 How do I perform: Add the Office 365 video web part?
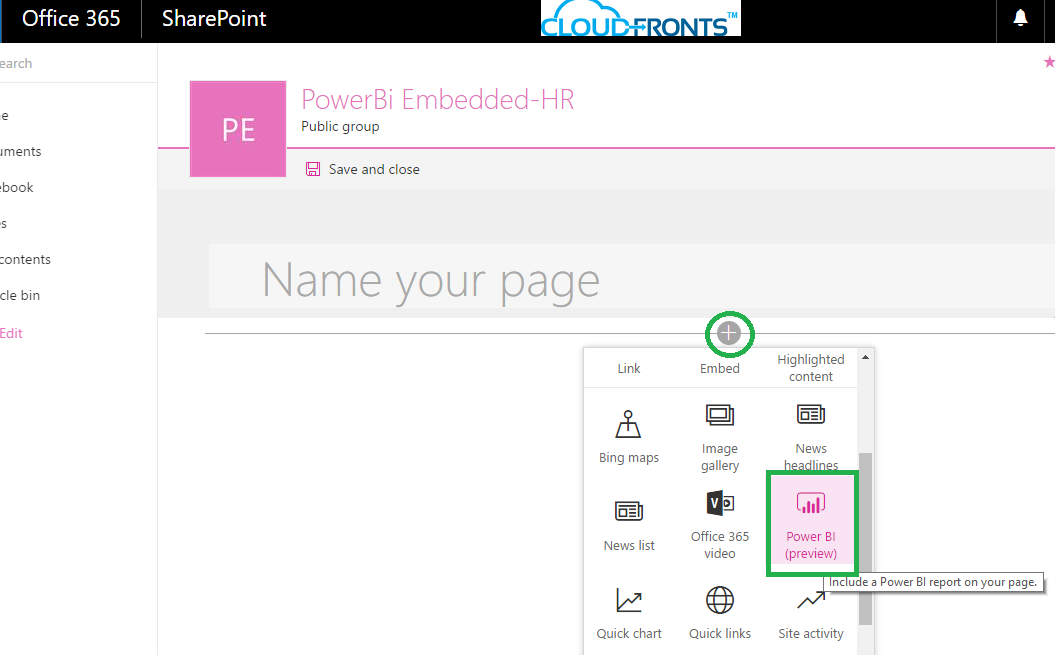719,525
